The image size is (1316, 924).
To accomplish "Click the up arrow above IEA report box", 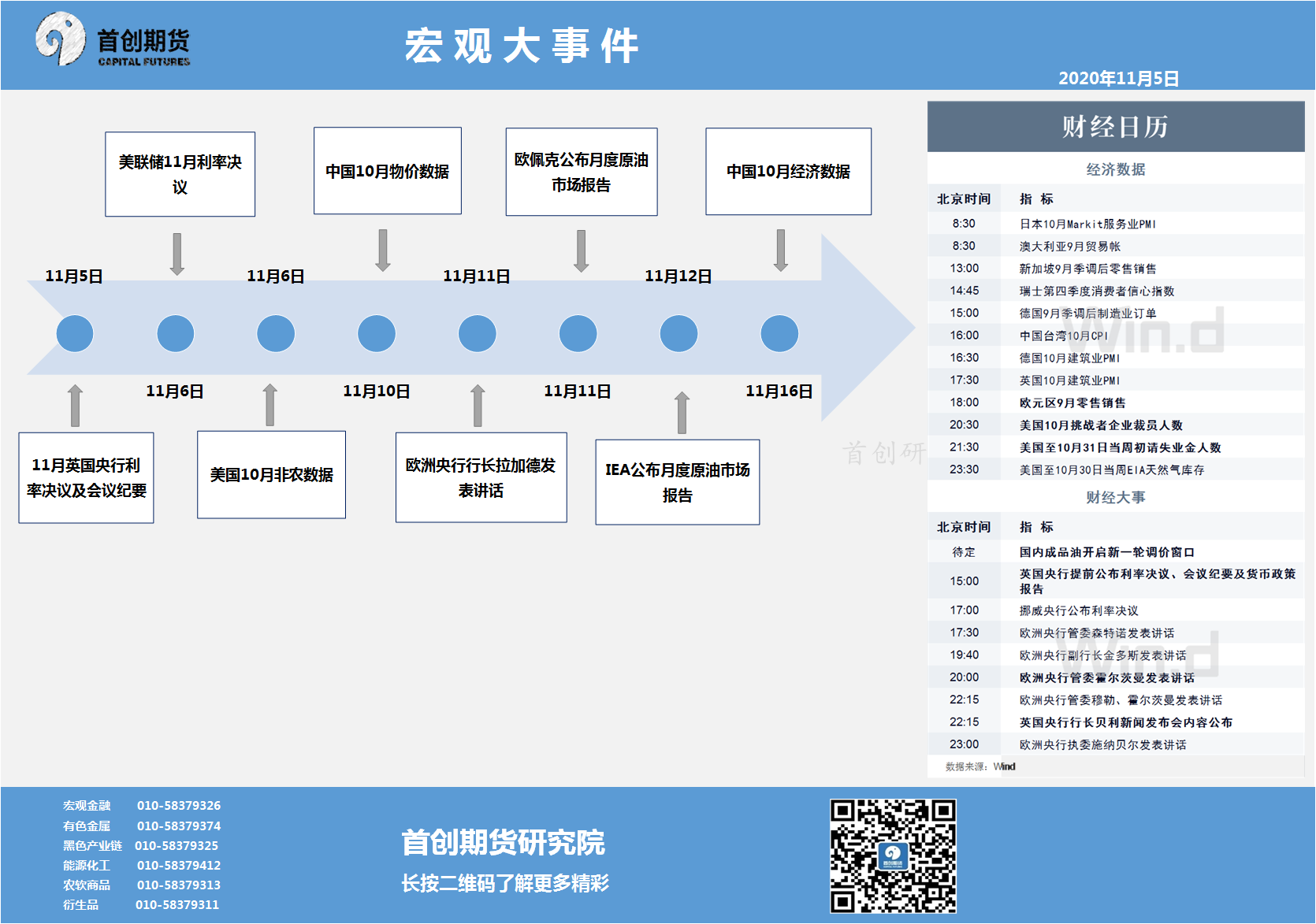I will click(682, 413).
